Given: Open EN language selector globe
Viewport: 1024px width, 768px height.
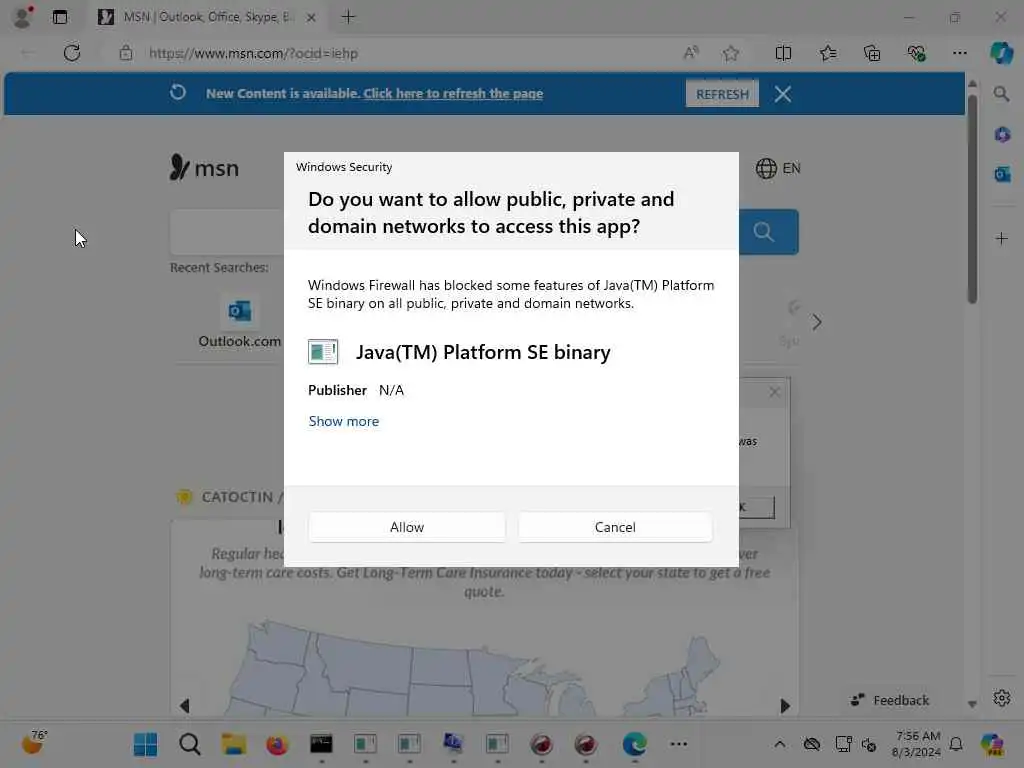Looking at the screenshot, I should pos(778,168).
